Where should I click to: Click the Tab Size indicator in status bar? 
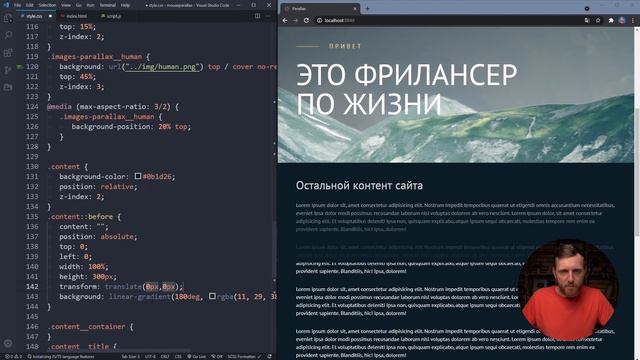click(x=131, y=356)
